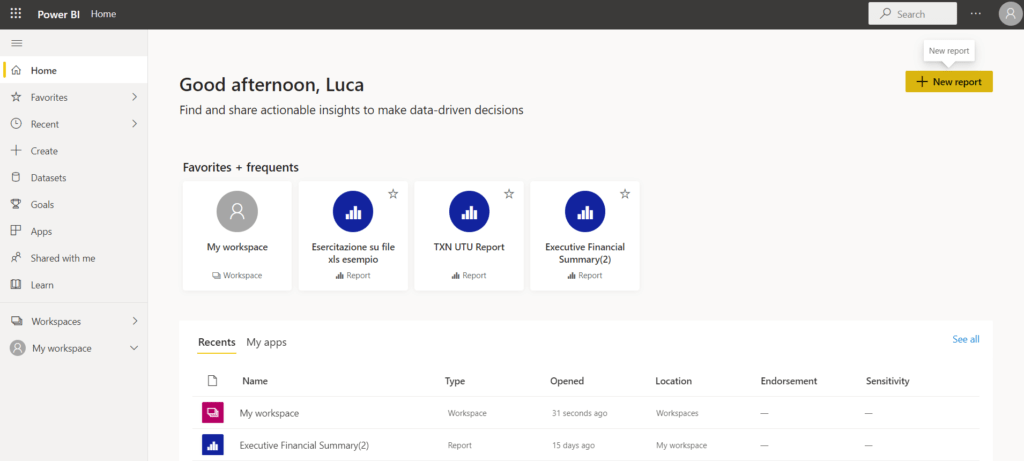Viewport: 1024px width, 461px height.
Task: Click into the Search field
Action: (x=912, y=14)
